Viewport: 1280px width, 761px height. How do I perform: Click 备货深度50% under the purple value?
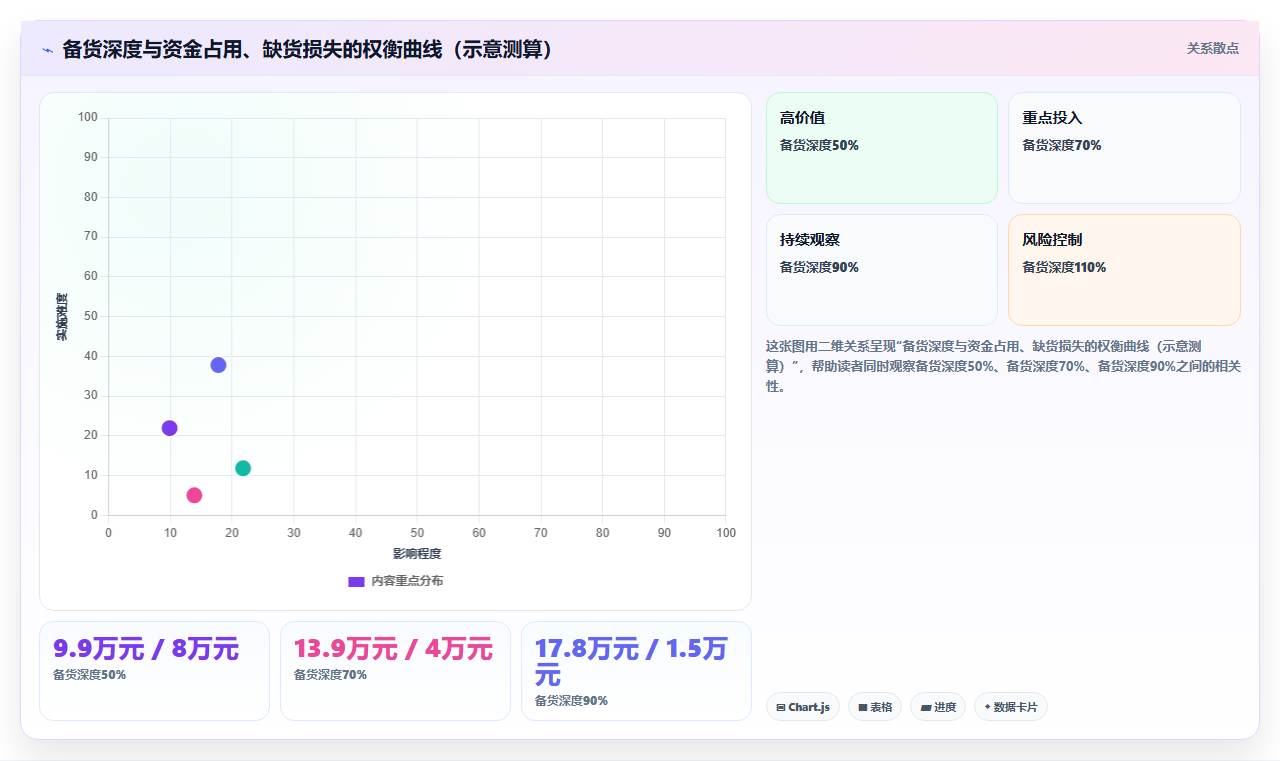pyautogui.click(x=89, y=675)
